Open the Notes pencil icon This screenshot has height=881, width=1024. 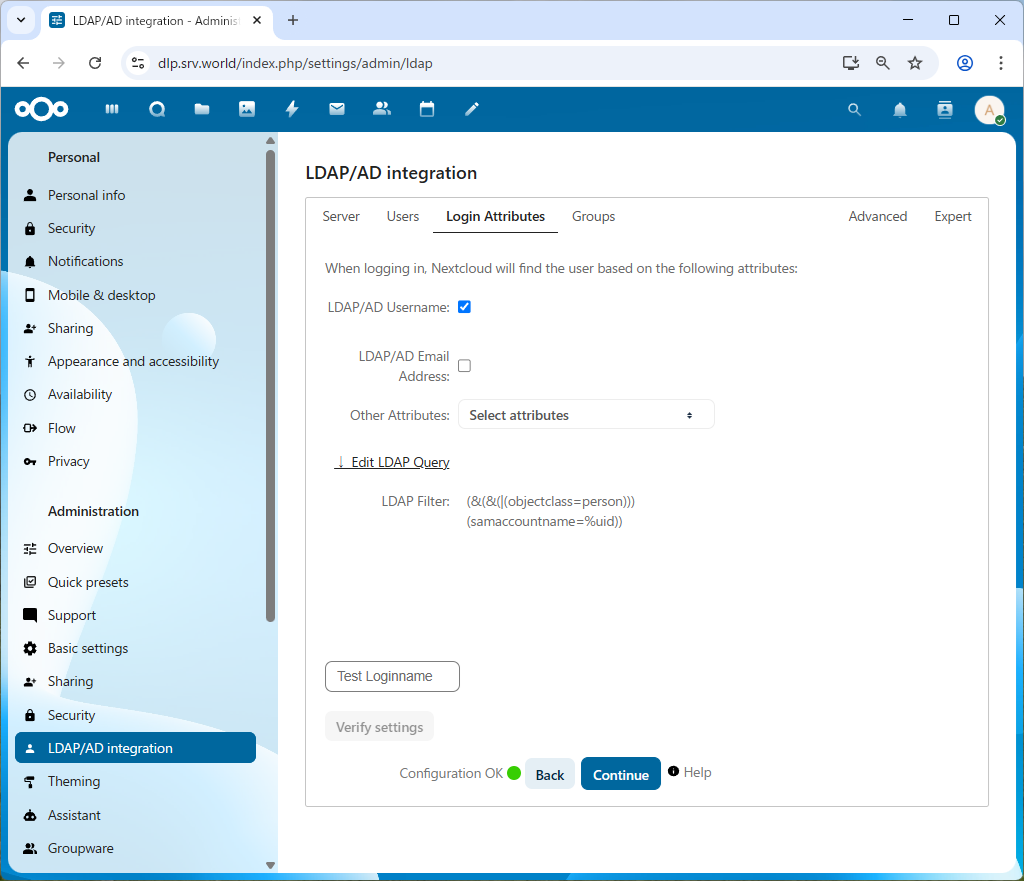coord(472,109)
